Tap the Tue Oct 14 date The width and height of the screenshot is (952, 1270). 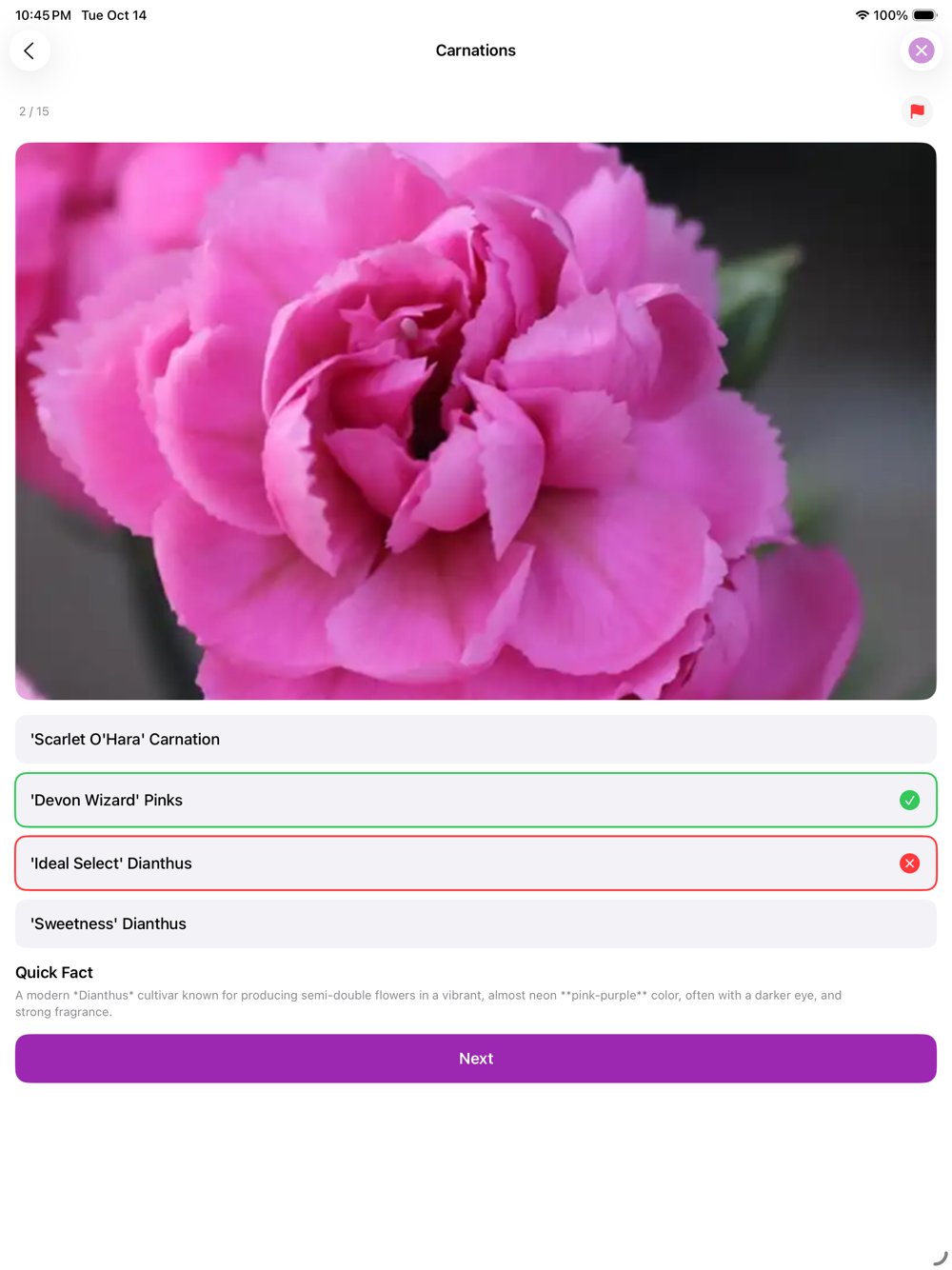tap(114, 15)
